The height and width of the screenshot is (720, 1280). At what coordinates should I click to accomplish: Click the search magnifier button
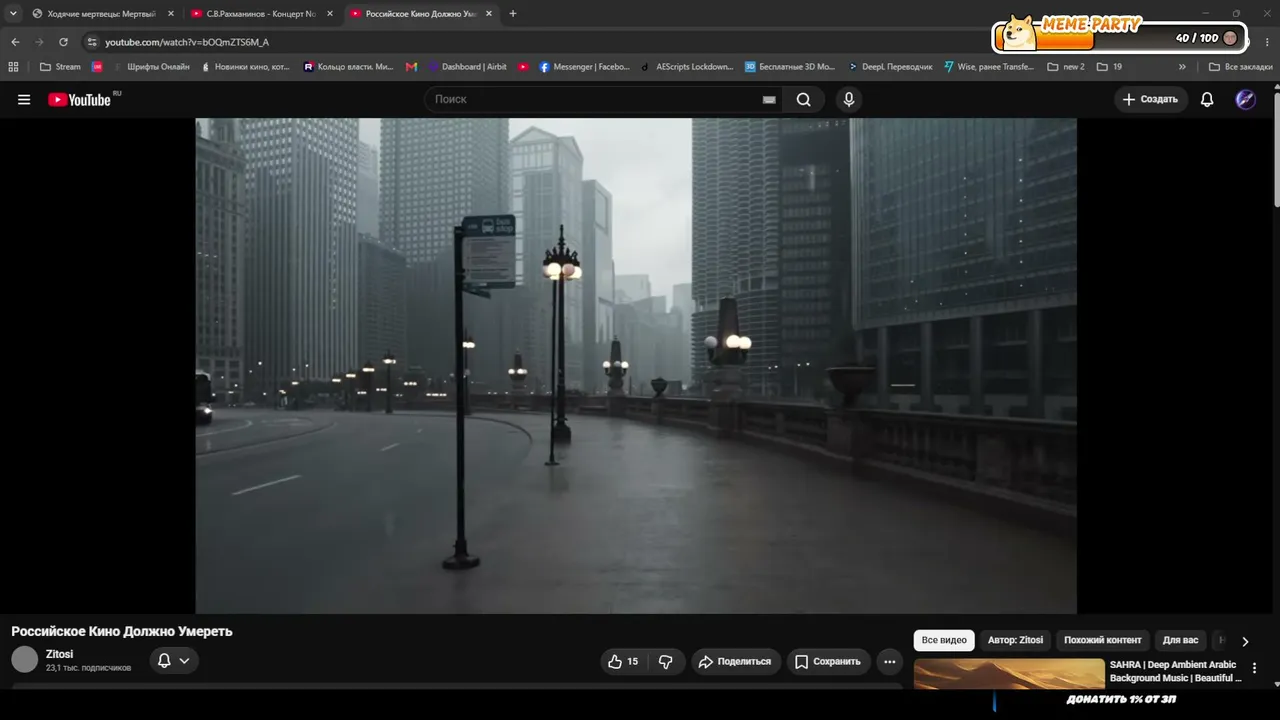pyautogui.click(x=804, y=99)
